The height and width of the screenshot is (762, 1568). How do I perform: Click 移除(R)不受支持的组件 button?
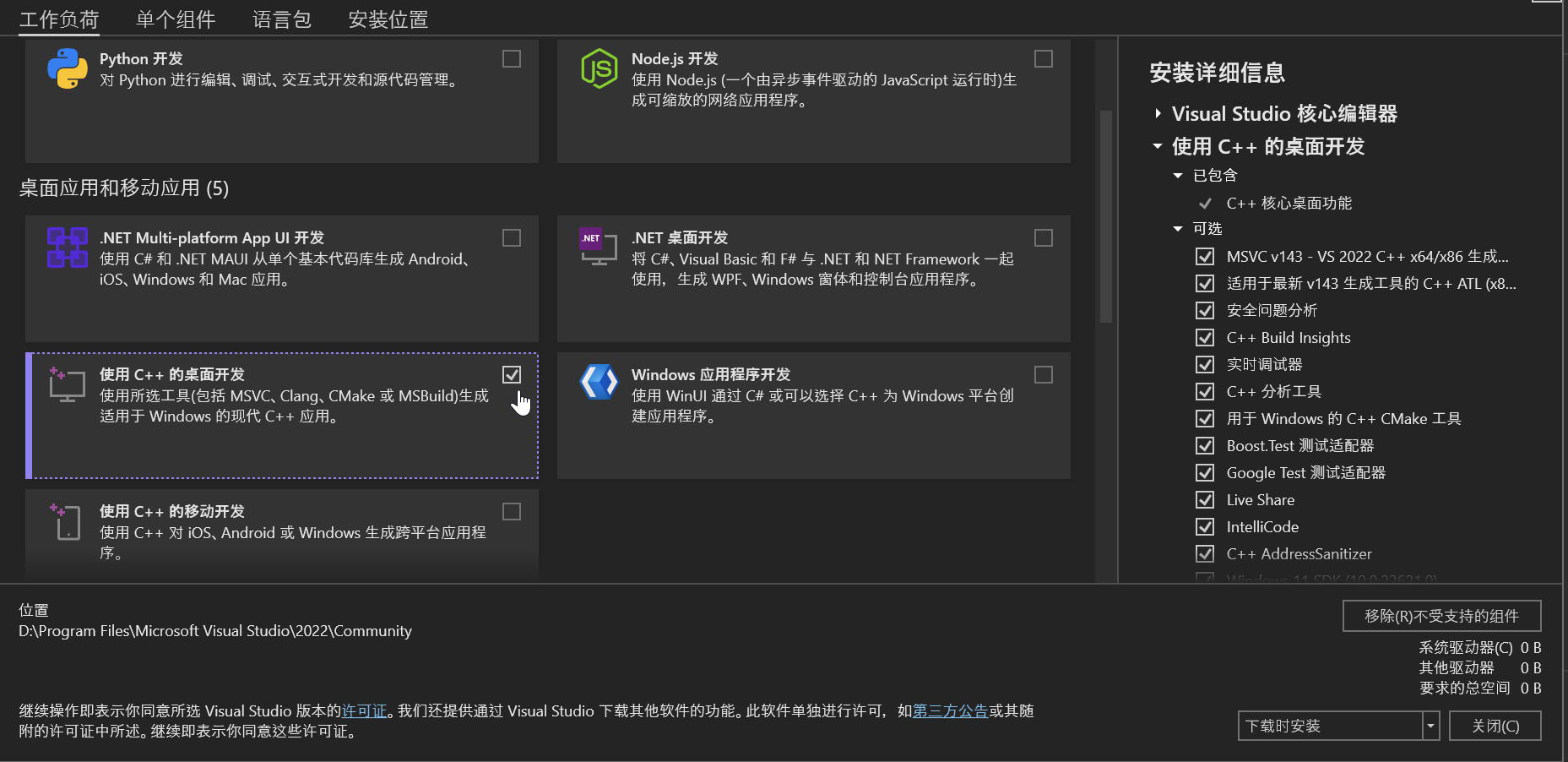click(1441, 616)
